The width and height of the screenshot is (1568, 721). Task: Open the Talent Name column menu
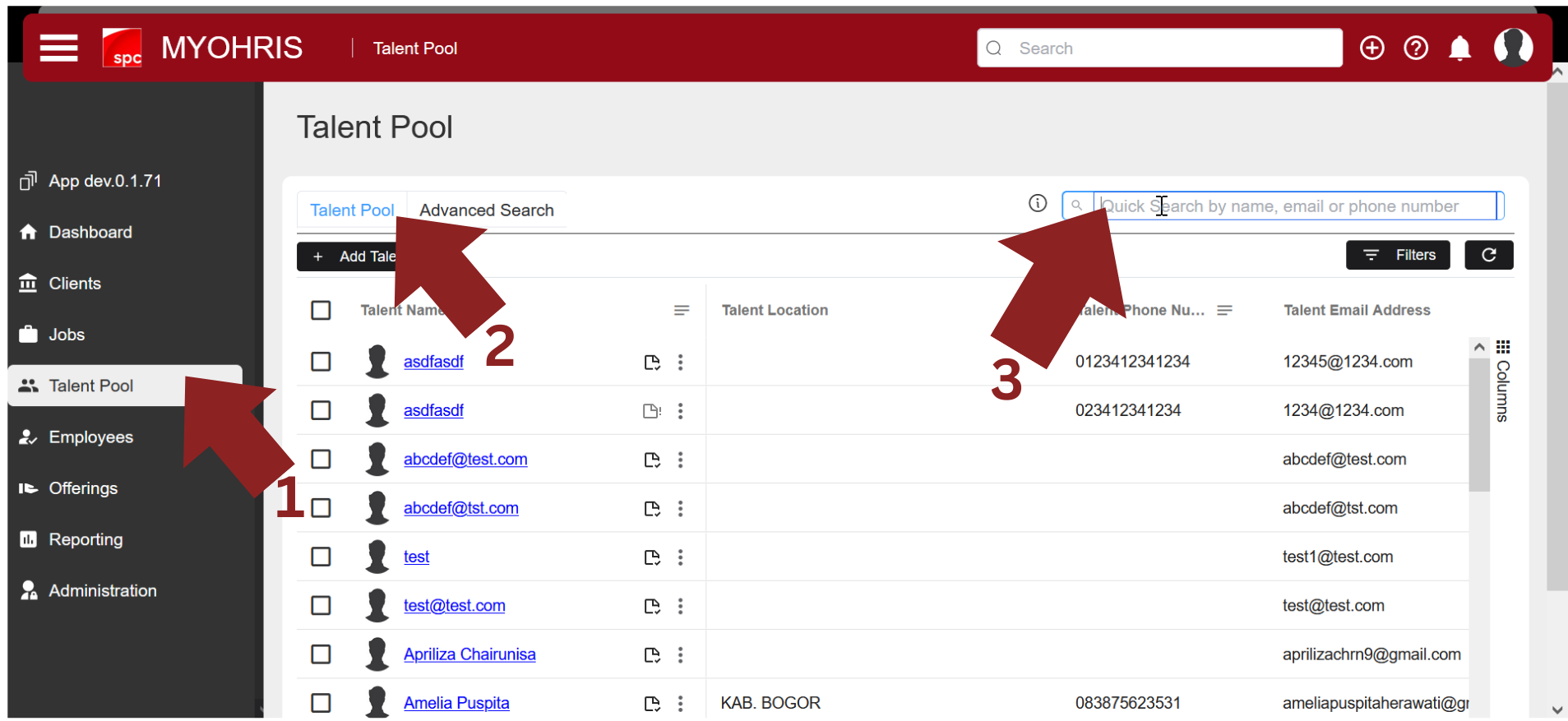click(681, 310)
